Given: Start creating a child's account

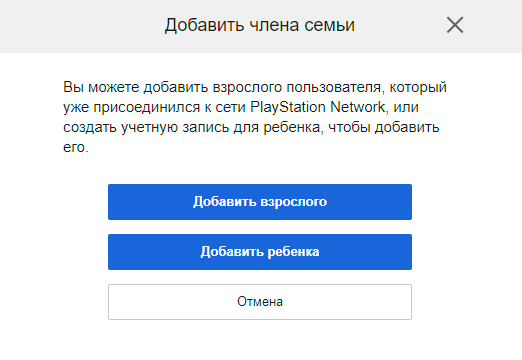Looking at the screenshot, I should pyautogui.click(x=260, y=252).
